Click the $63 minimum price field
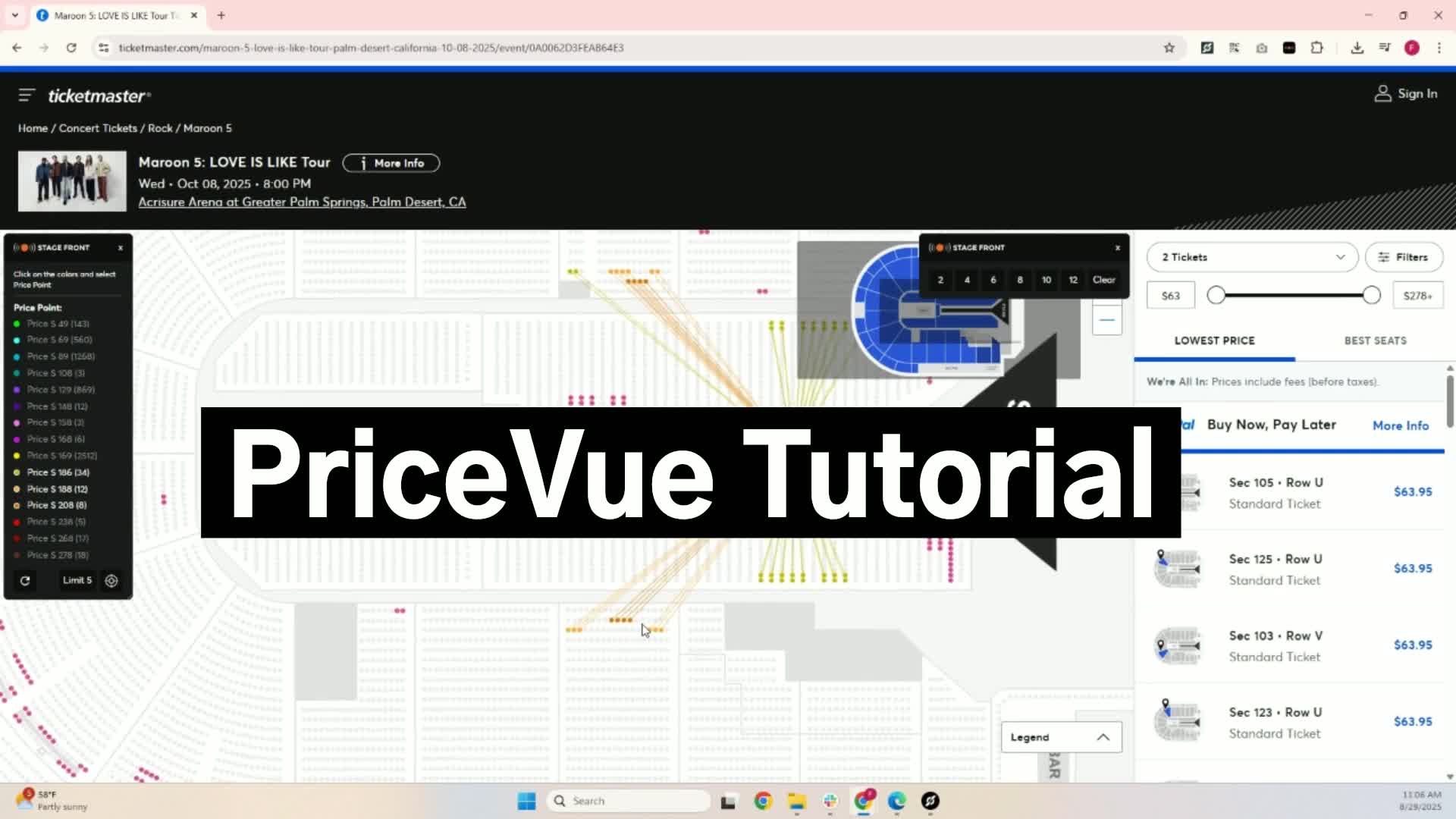 point(1171,296)
